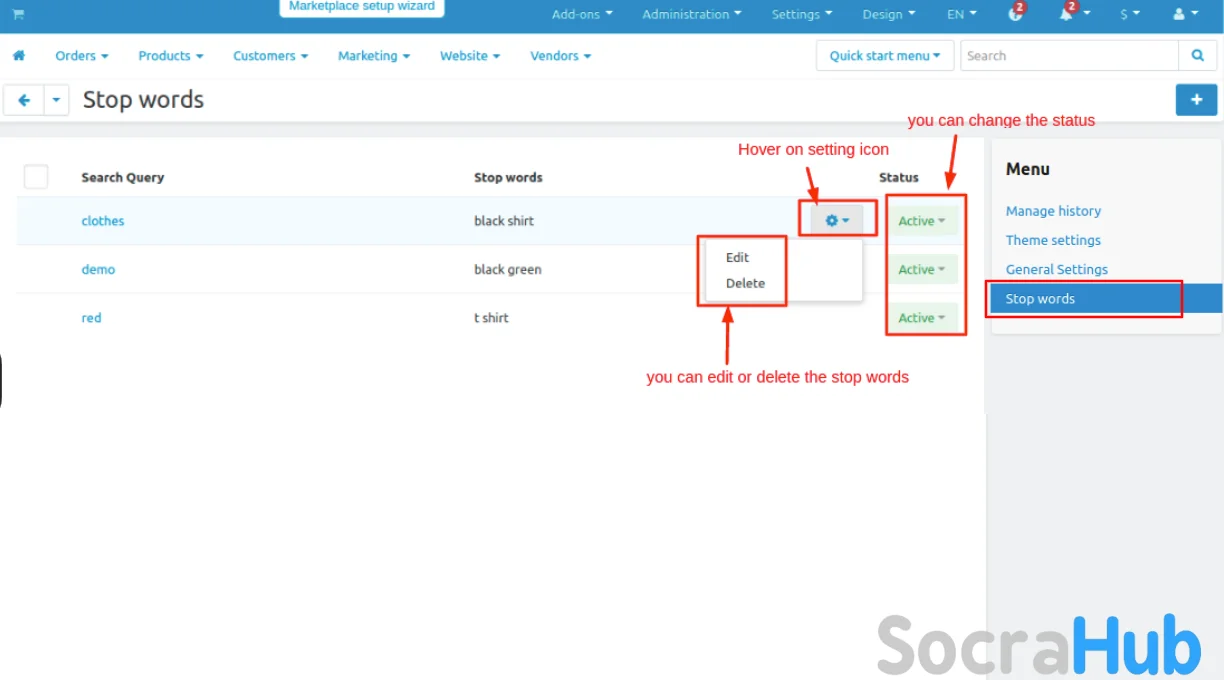Click the back arrow button

(24, 100)
